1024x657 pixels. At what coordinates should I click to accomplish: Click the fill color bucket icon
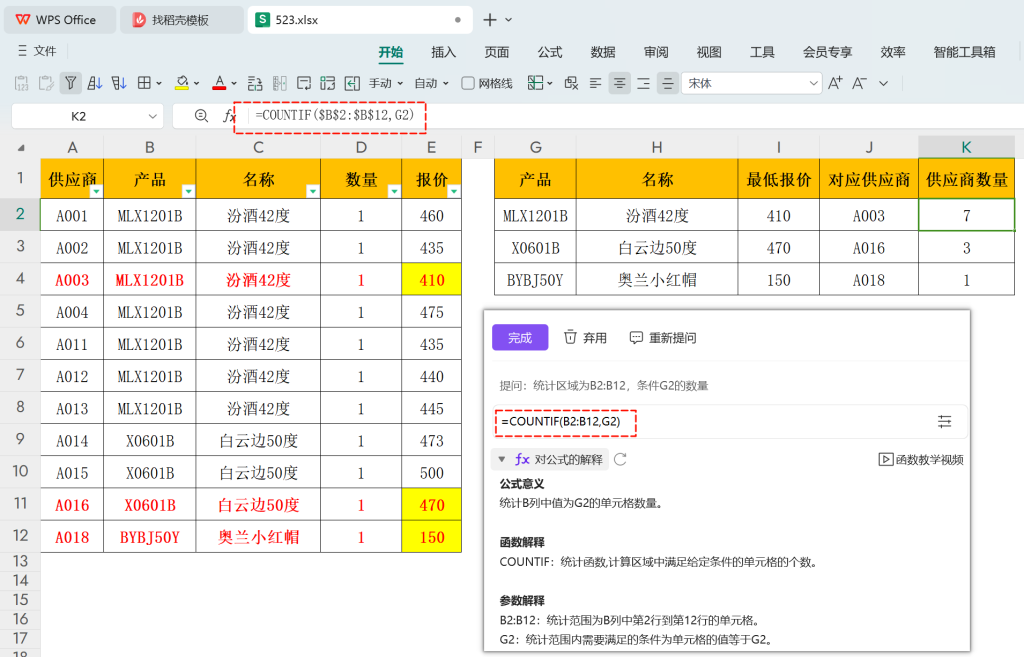click(x=182, y=83)
